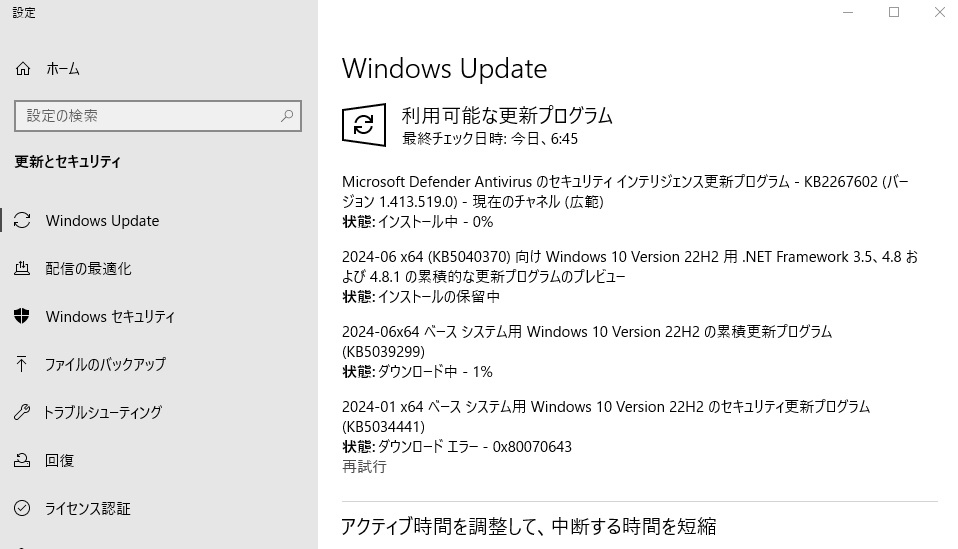Click the search magnifier icon
Image resolution: width=958 pixels, height=549 pixels.
coord(287,116)
